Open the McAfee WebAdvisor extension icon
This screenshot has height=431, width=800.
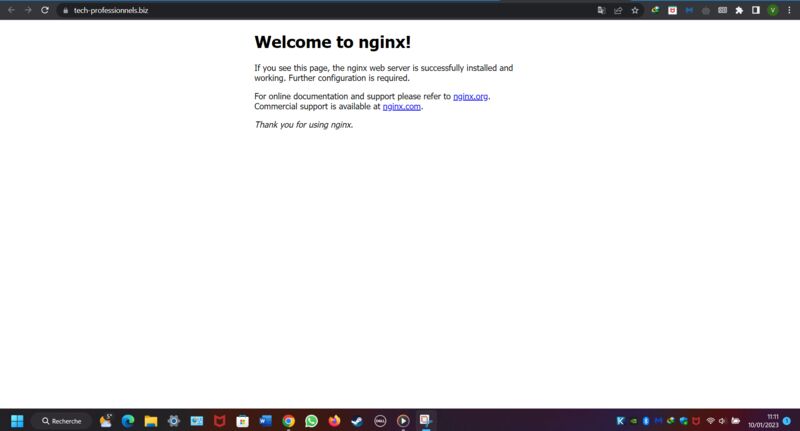[x=672, y=10]
